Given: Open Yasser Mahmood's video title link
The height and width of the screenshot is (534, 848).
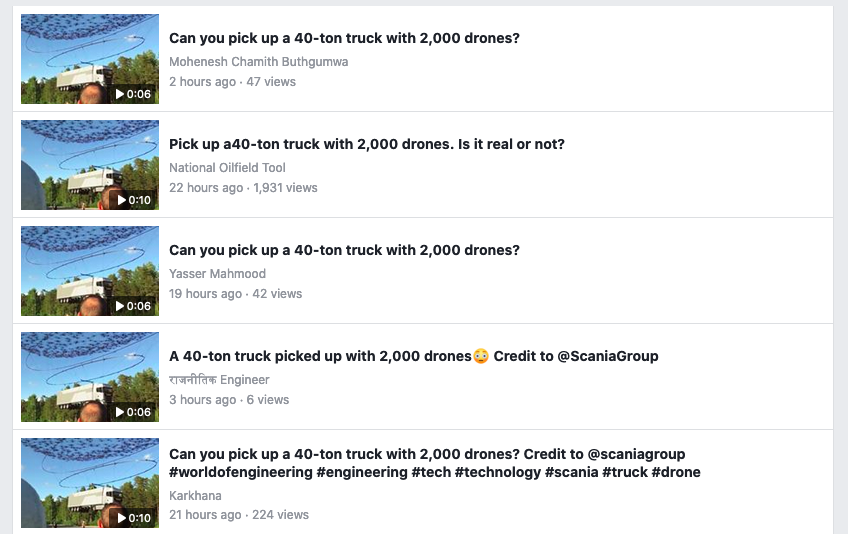Looking at the screenshot, I should [344, 250].
